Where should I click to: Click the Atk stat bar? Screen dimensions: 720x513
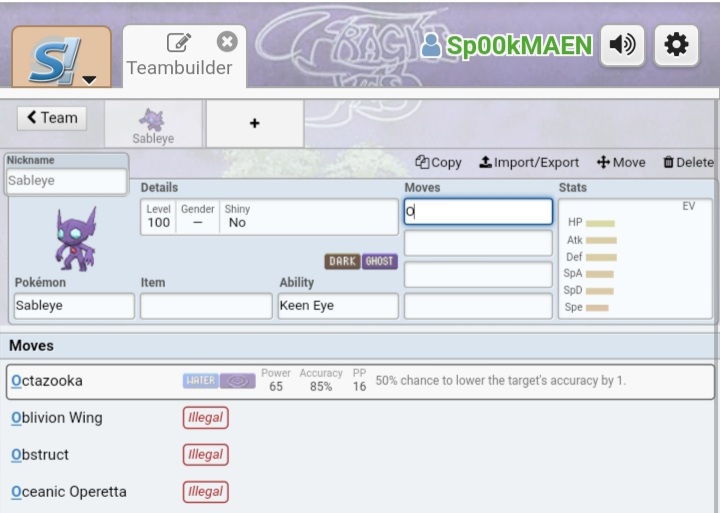pos(601,240)
